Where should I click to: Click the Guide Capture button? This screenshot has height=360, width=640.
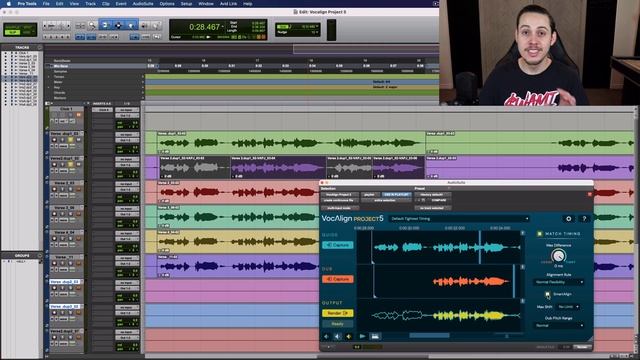coord(338,245)
